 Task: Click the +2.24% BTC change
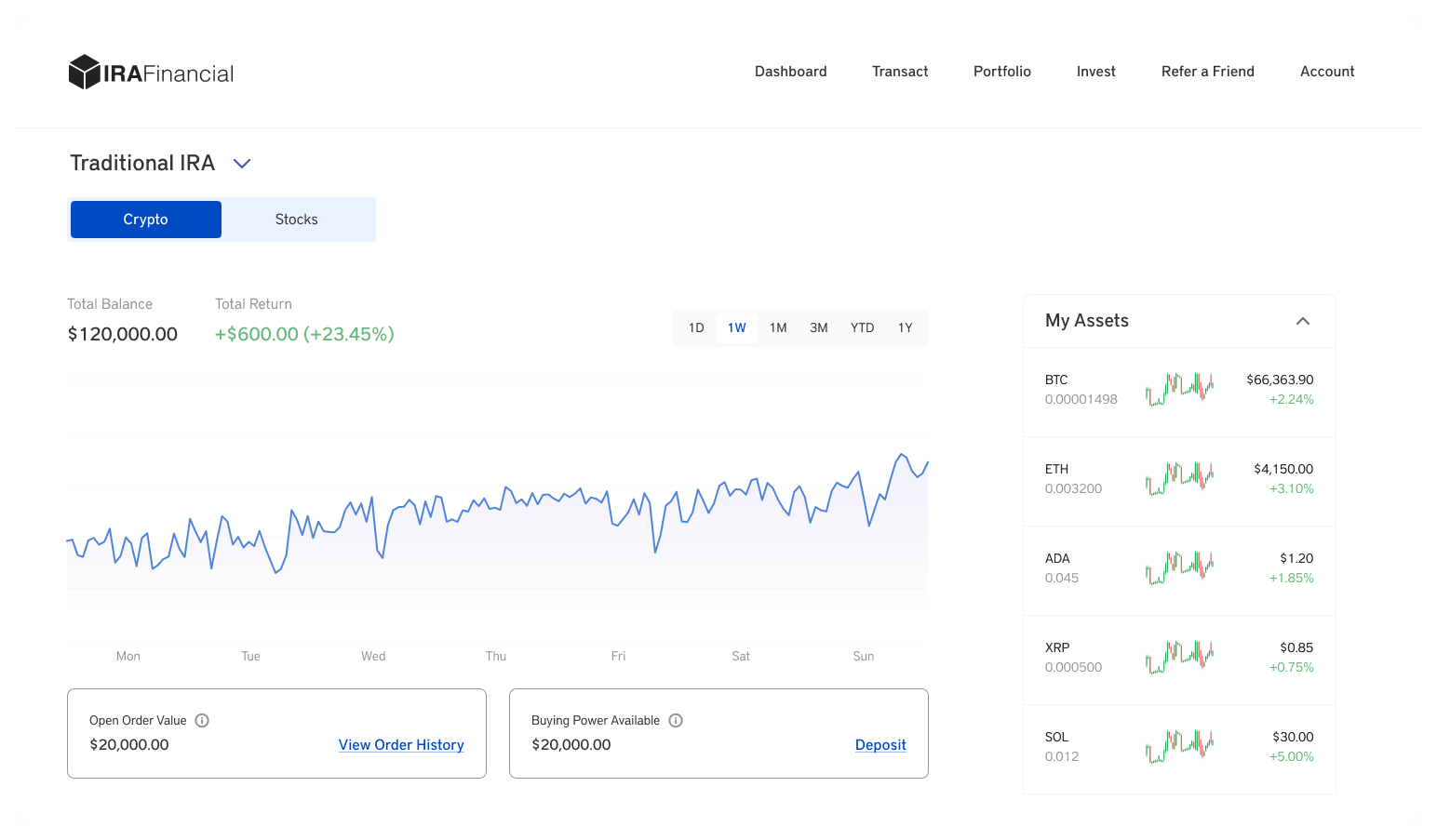pyautogui.click(x=1291, y=399)
